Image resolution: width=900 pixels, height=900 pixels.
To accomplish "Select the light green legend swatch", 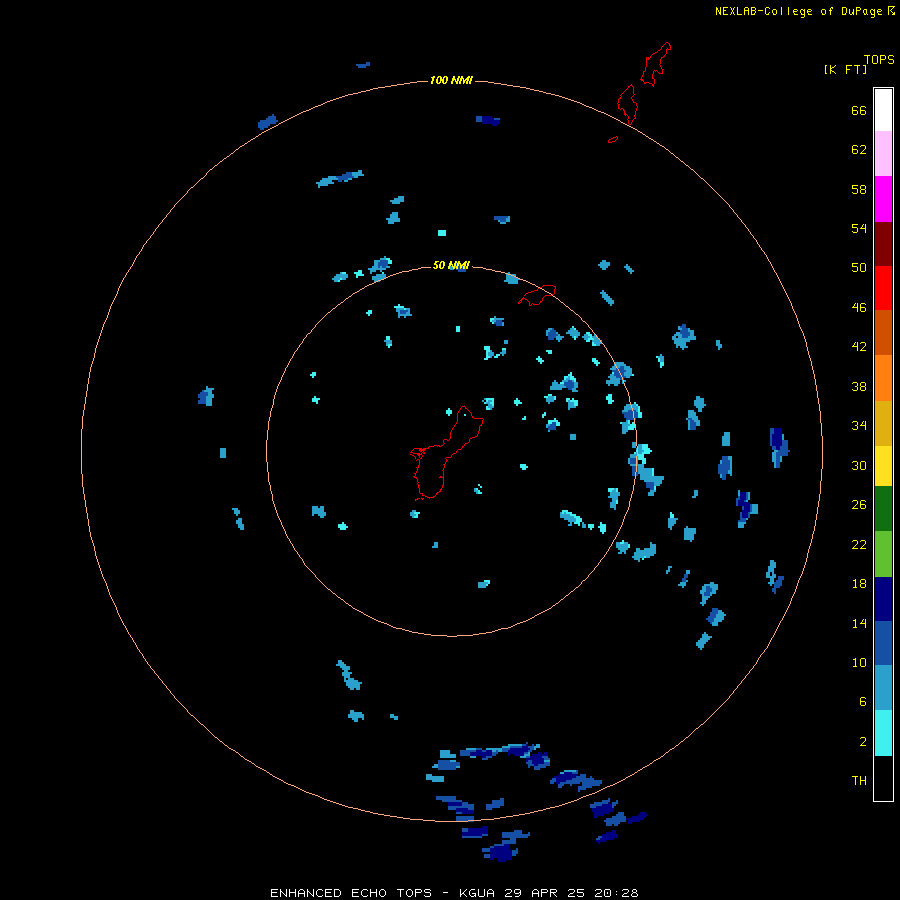I will pos(883,554).
